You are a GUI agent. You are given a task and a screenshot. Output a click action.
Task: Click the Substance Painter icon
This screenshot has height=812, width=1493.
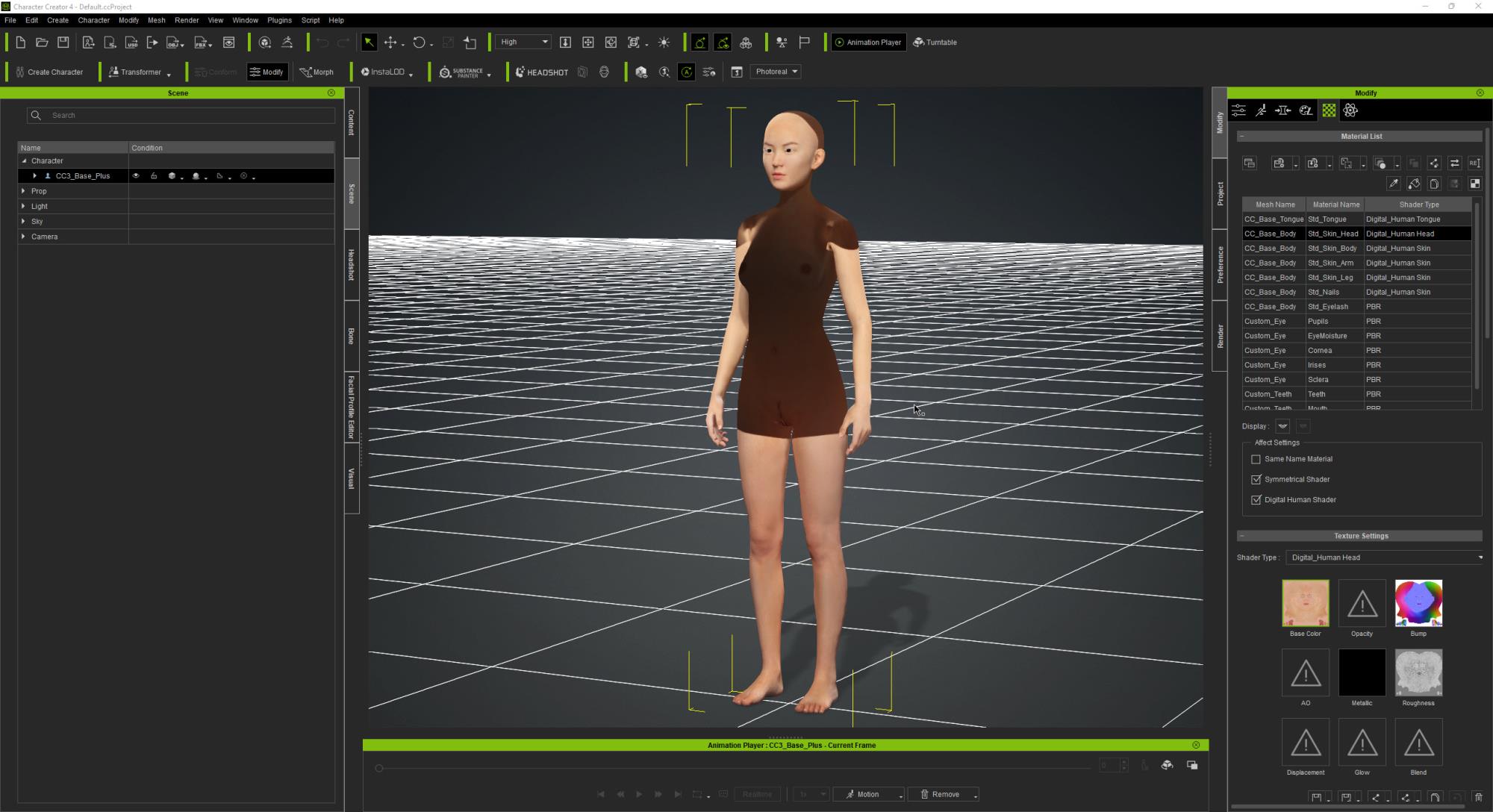pyautogui.click(x=462, y=72)
